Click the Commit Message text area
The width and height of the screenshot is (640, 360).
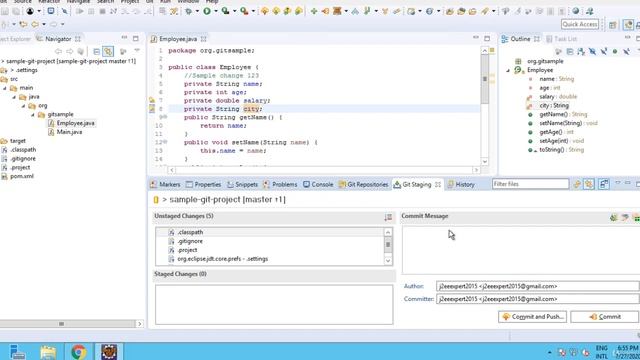pos(521,250)
